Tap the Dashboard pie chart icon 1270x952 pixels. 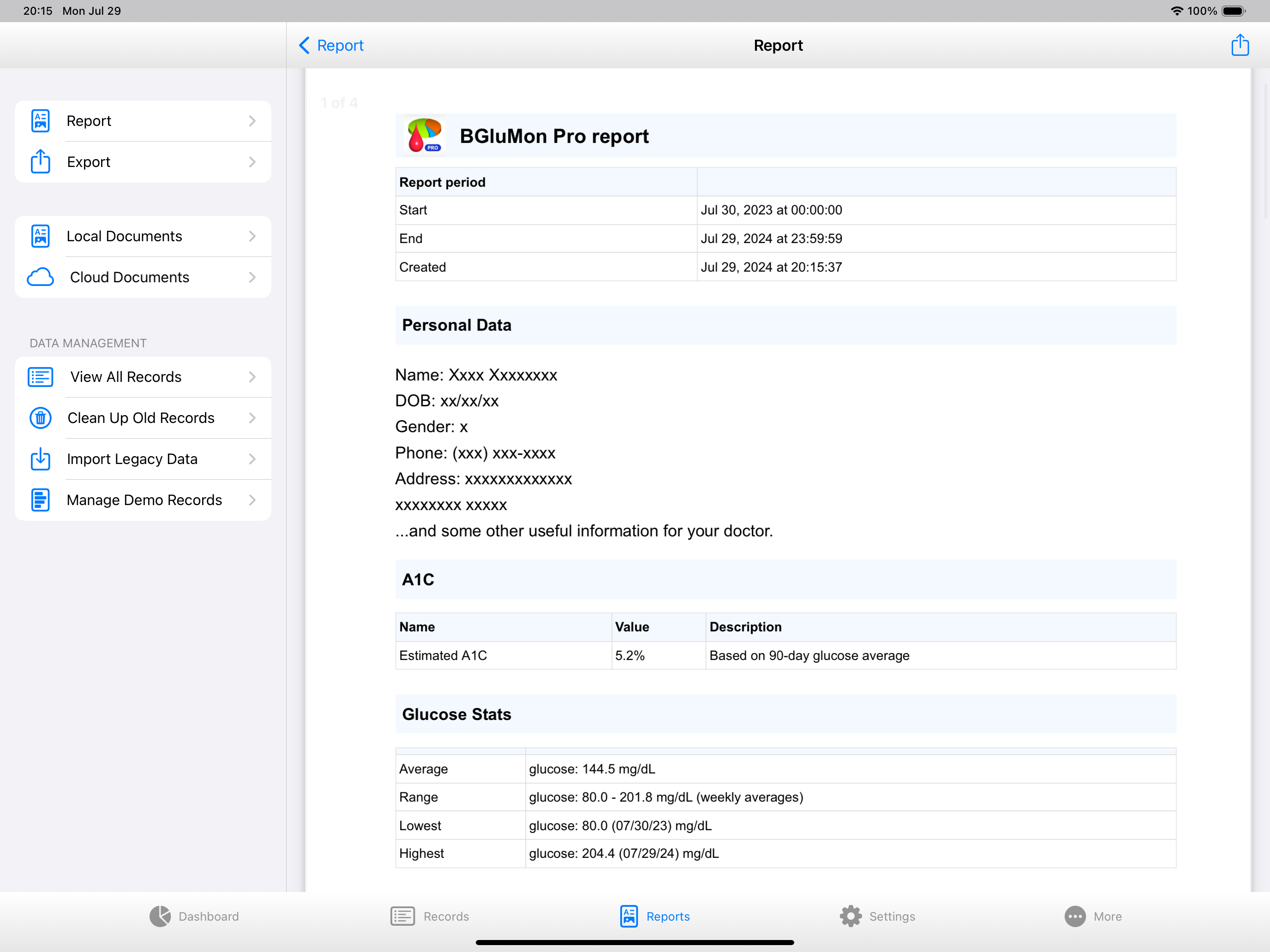point(160,916)
